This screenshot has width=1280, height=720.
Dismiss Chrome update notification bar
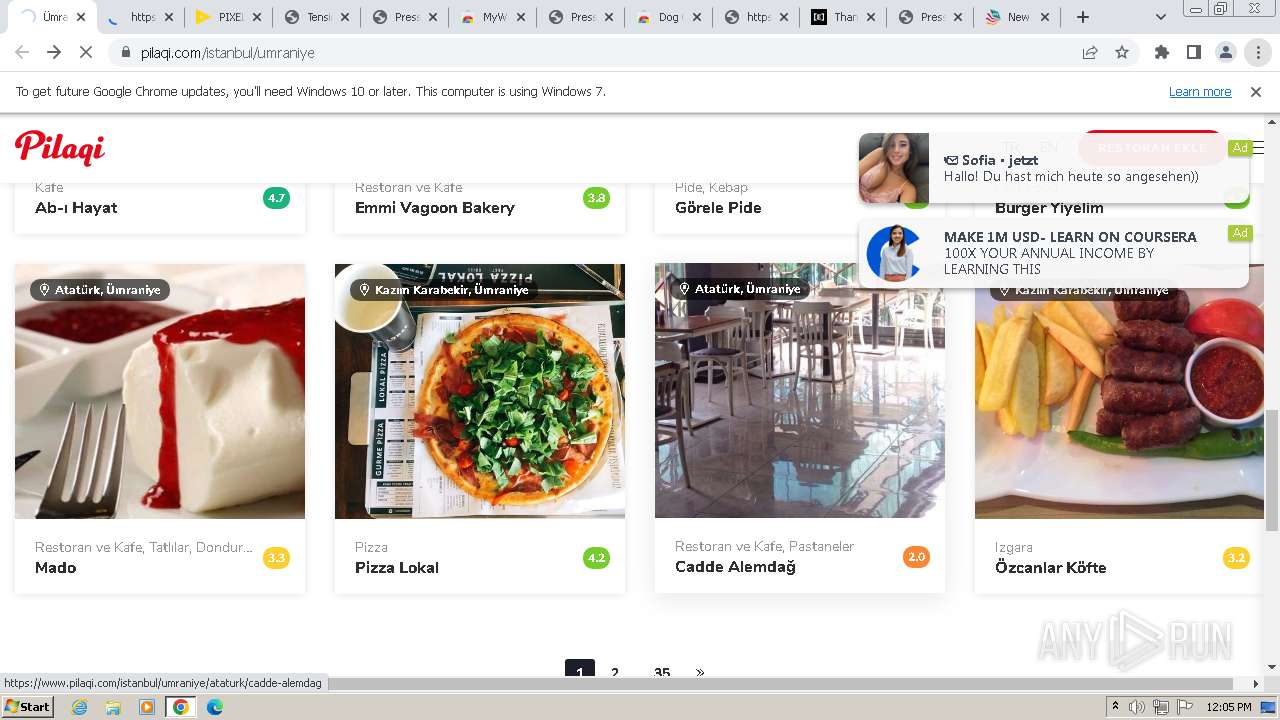point(1256,91)
